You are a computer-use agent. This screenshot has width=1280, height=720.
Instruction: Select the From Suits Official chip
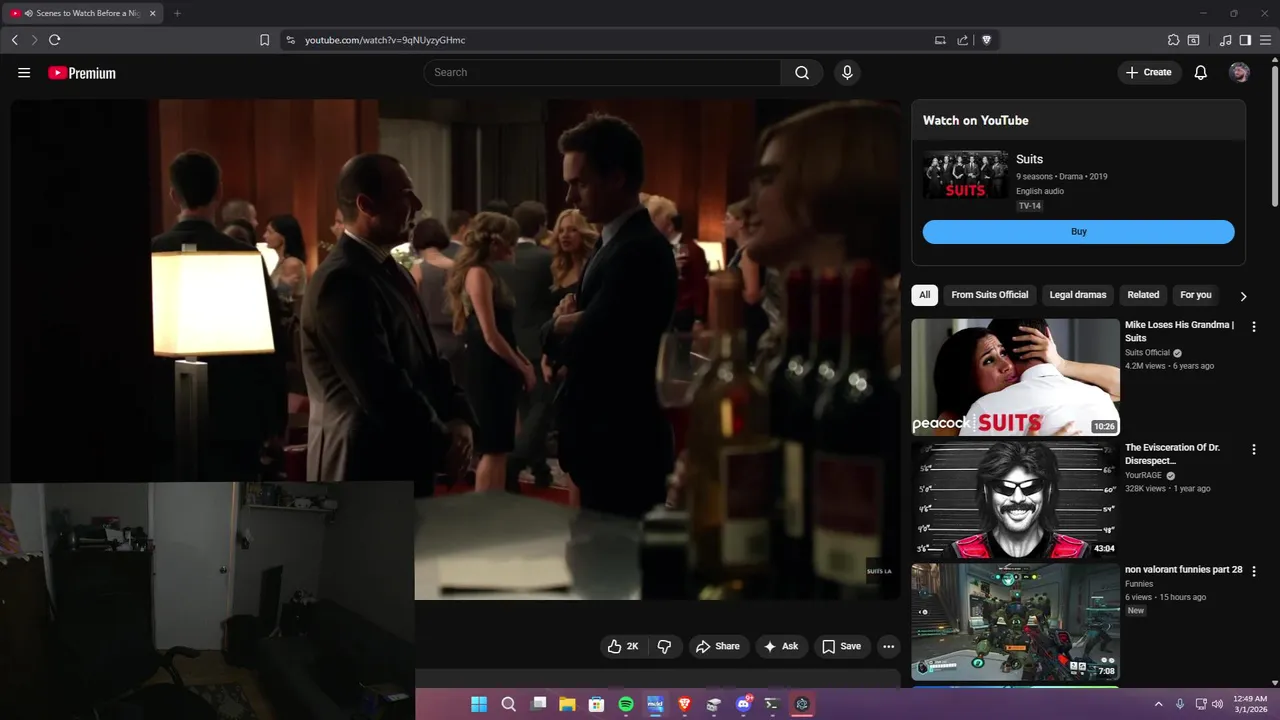click(x=990, y=295)
